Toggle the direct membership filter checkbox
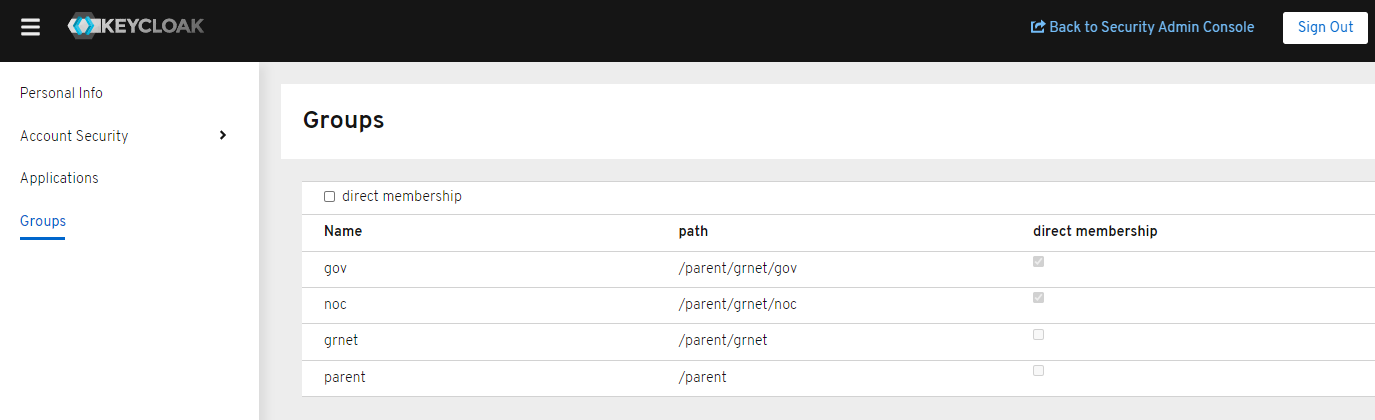This screenshot has width=1375, height=420. (x=329, y=197)
